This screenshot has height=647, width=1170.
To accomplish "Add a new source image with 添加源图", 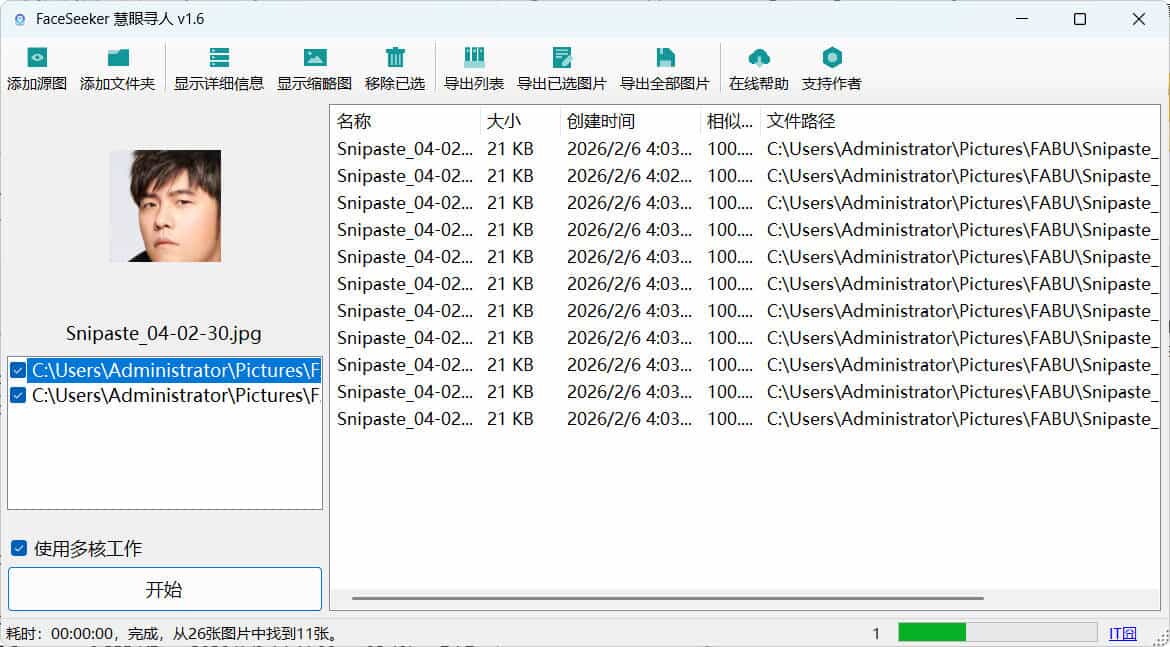I will pos(35,67).
